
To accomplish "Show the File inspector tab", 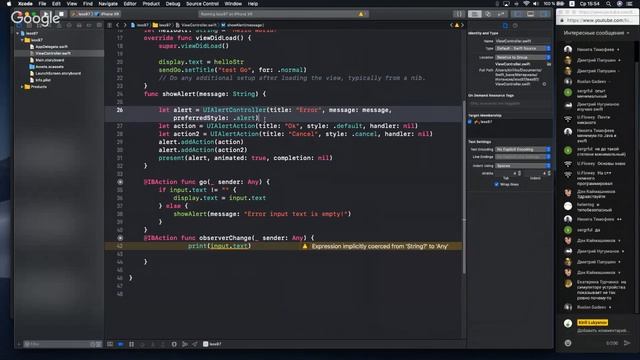I will tap(505, 25).
